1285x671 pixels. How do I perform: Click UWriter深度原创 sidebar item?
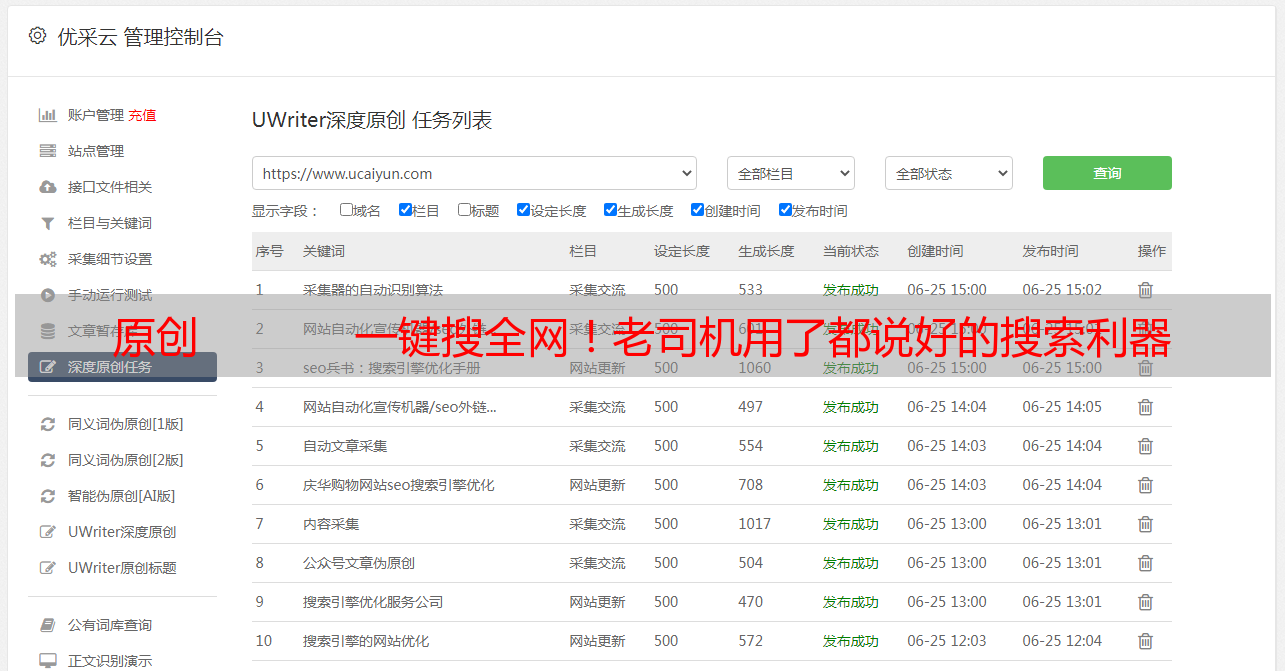tap(122, 532)
